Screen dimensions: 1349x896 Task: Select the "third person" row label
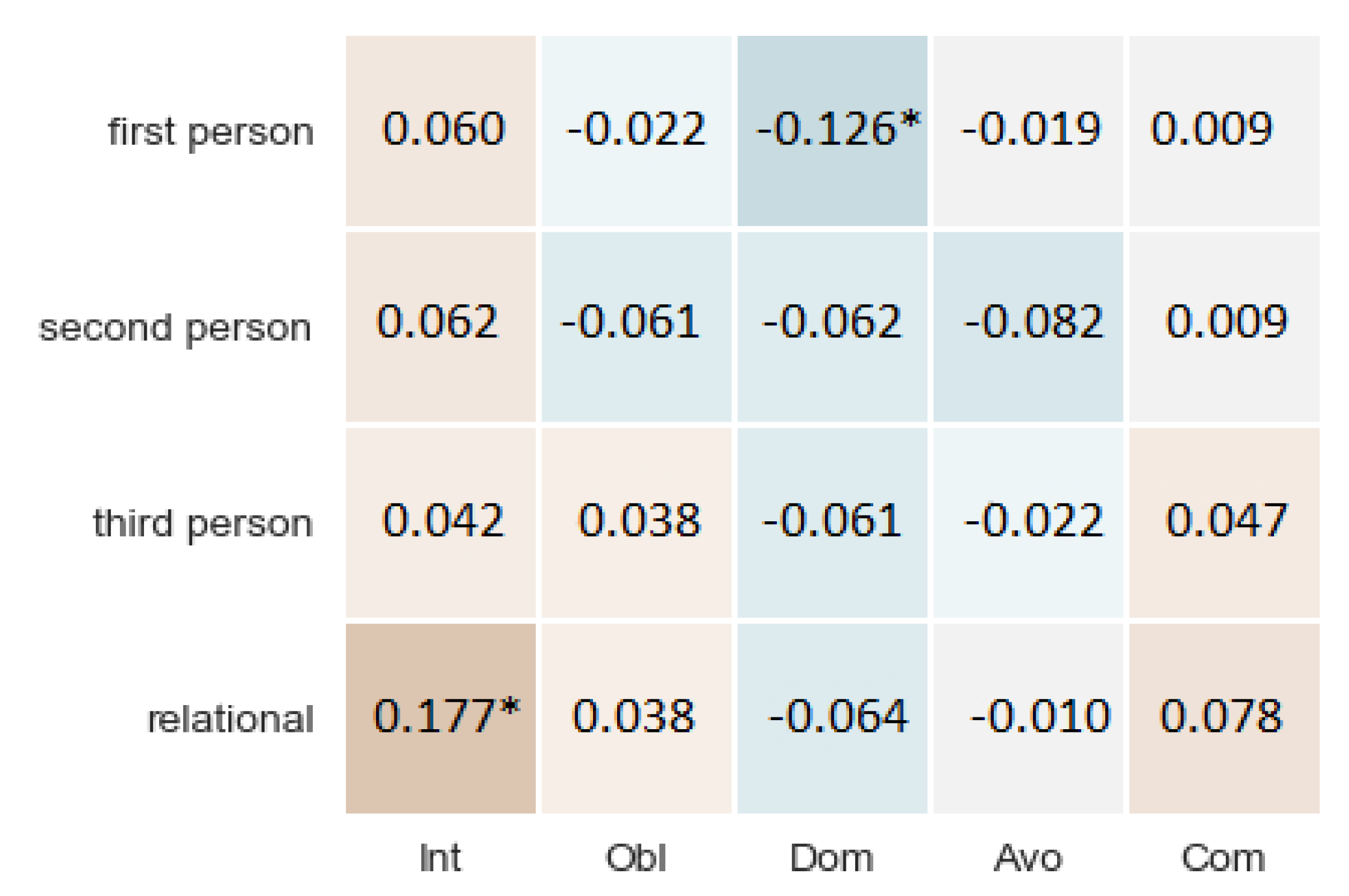tap(203, 523)
